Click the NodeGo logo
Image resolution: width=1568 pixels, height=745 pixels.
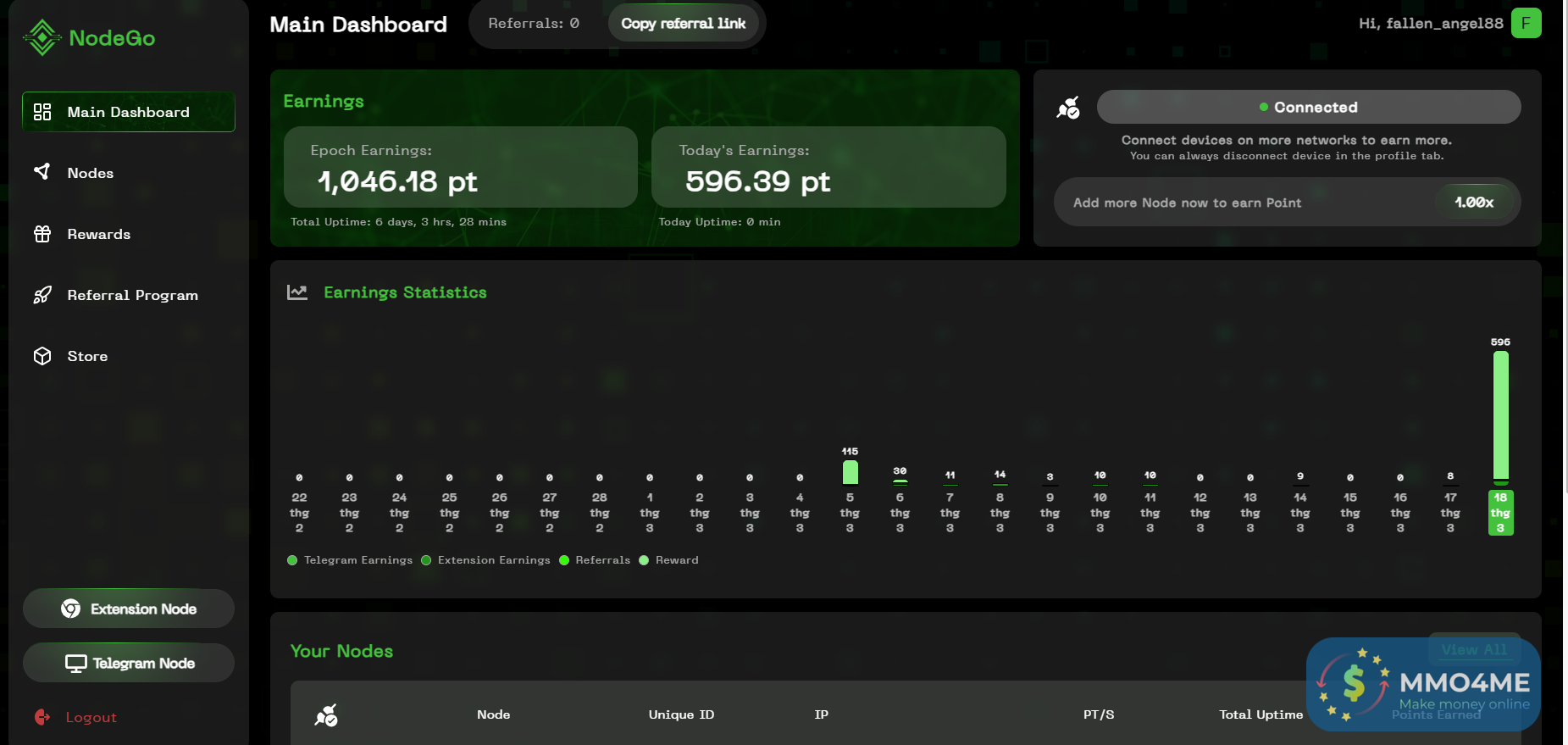point(89,38)
